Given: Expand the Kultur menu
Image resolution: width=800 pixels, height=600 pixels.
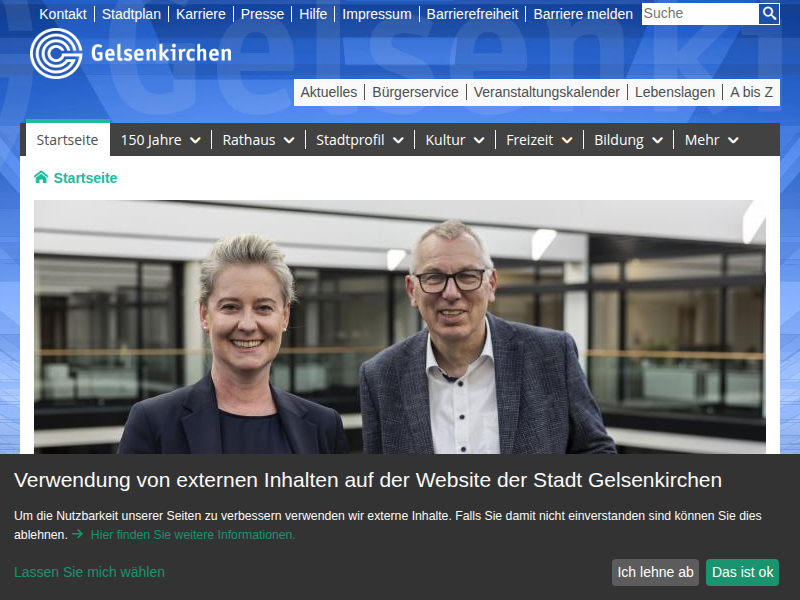Looking at the screenshot, I should point(455,140).
